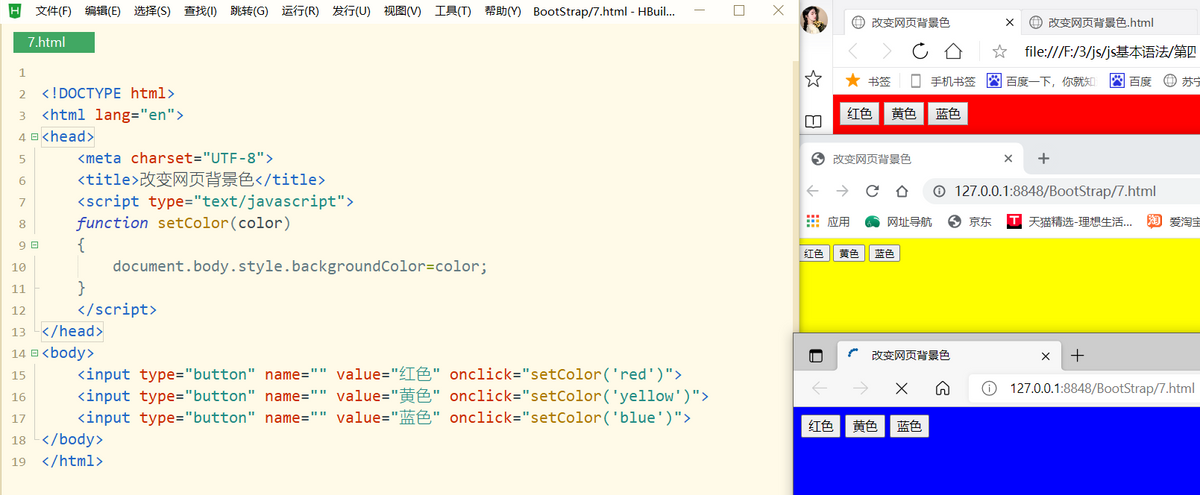Reload the page in the top browser
Screen dimensions: 1200x495
click(920, 51)
